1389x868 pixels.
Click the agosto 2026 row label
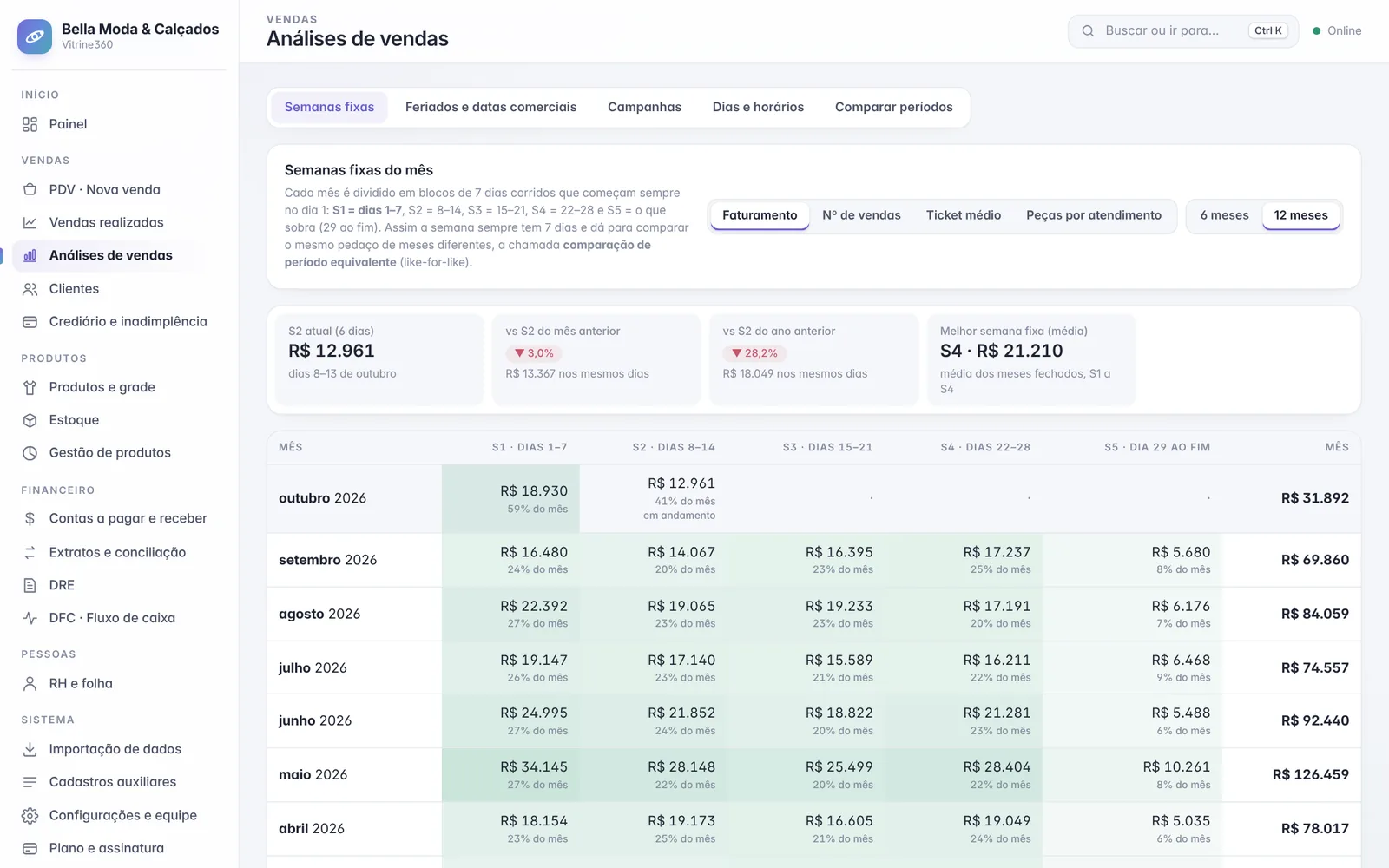point(319,614)
